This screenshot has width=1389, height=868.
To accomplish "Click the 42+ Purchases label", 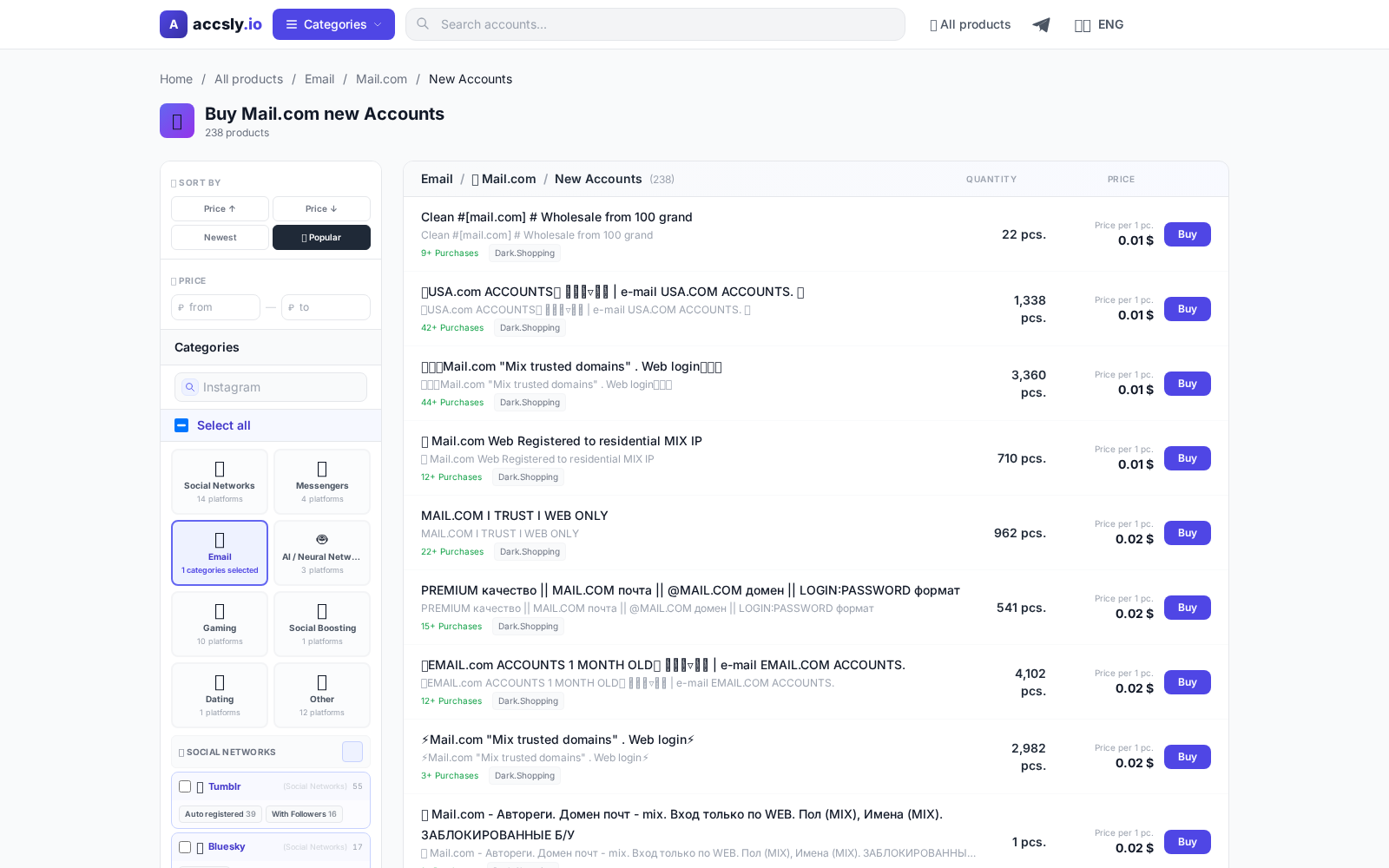I will pyautogui.click(x=452, y=328).
